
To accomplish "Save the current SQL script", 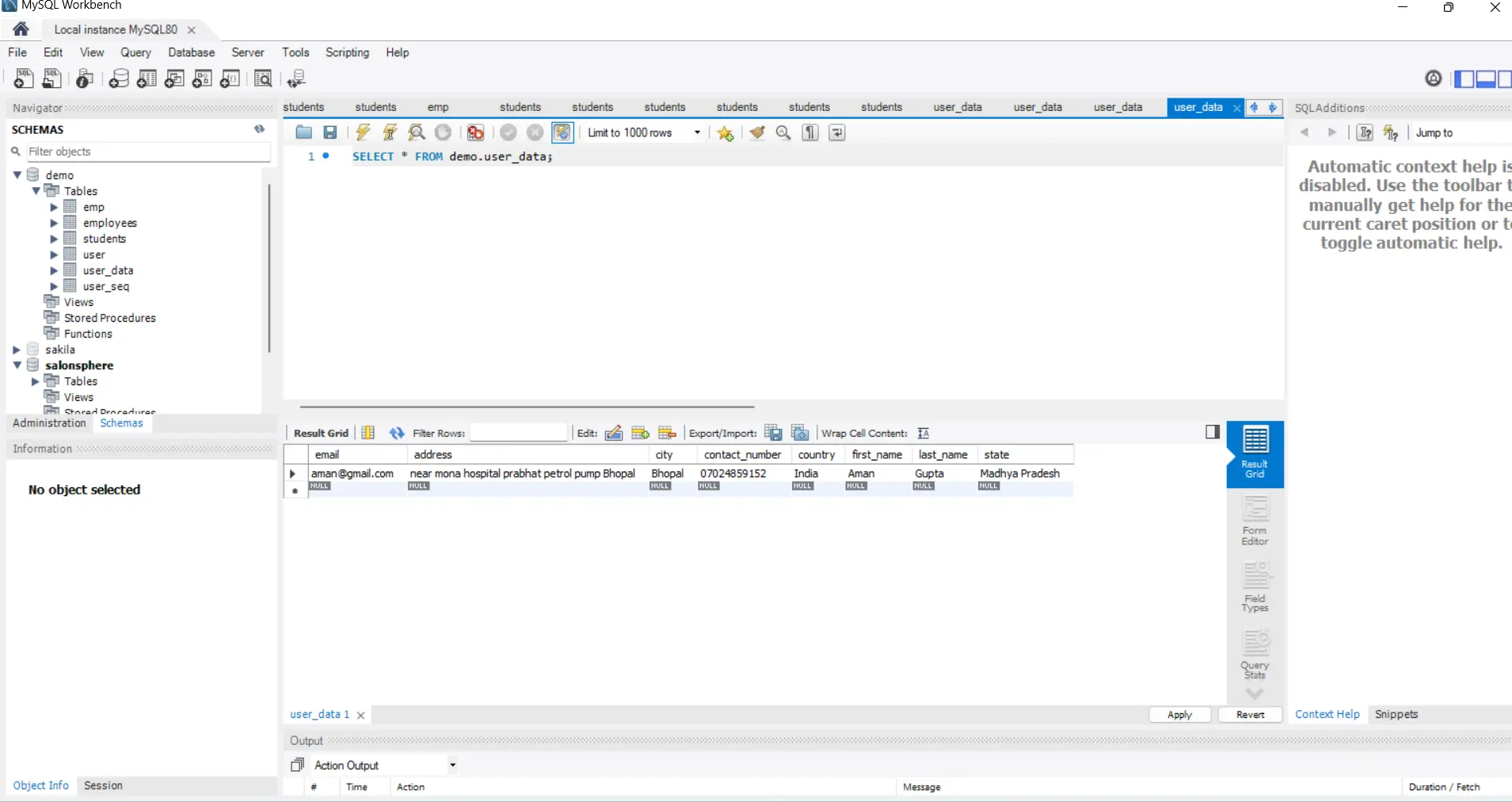I will 330,132.
